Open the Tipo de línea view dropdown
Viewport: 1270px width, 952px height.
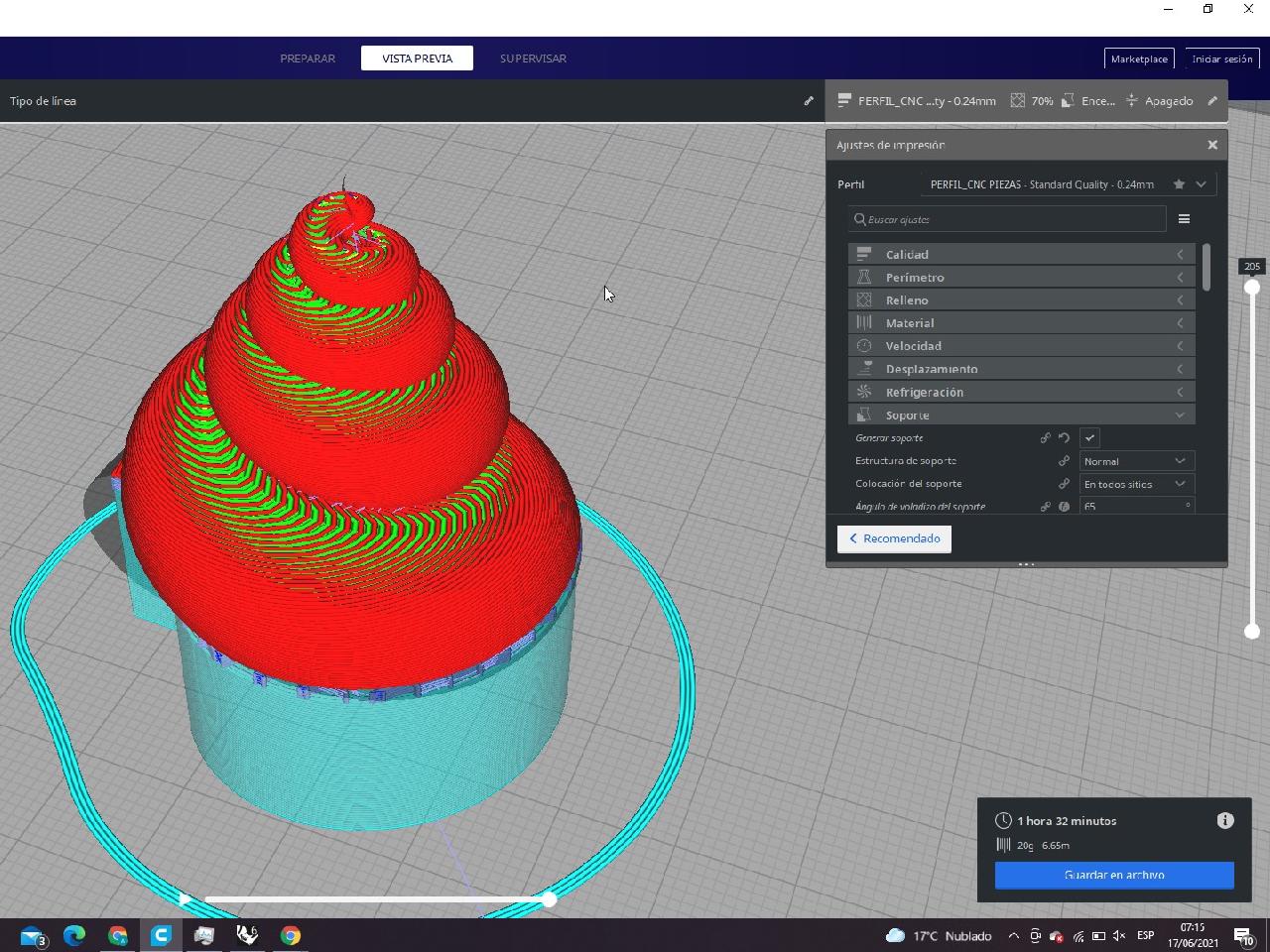(x=412, y=101)
